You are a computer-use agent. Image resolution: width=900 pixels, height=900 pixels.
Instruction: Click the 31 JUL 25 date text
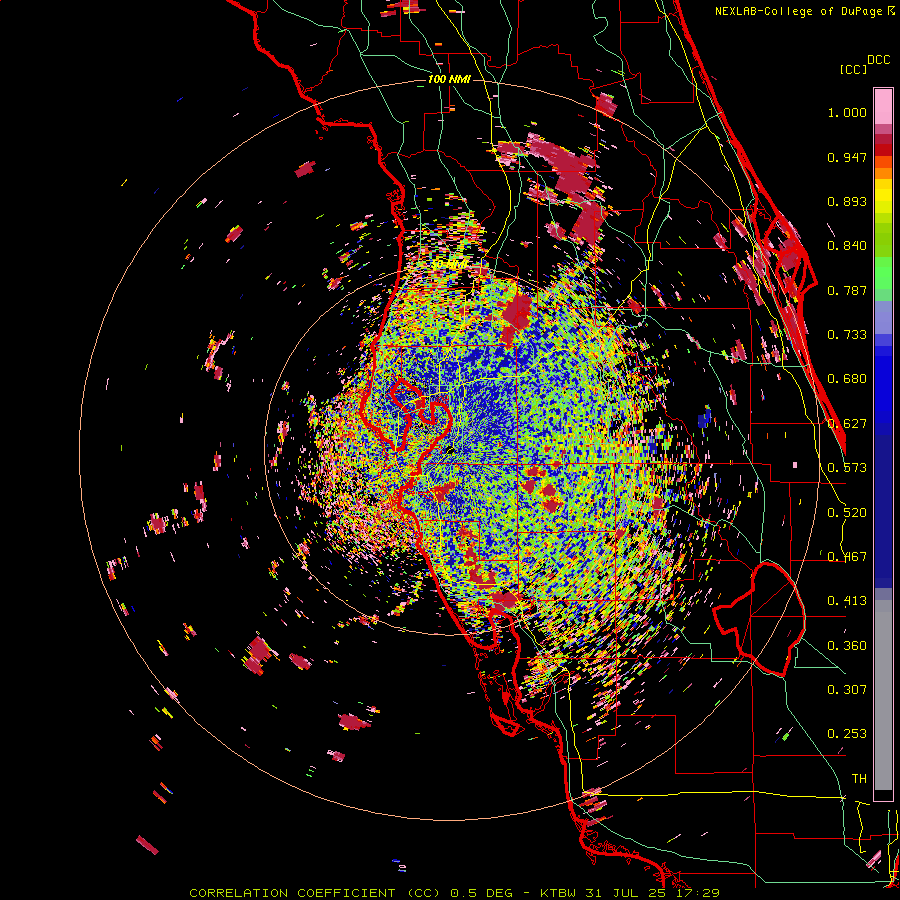[627, 893]
